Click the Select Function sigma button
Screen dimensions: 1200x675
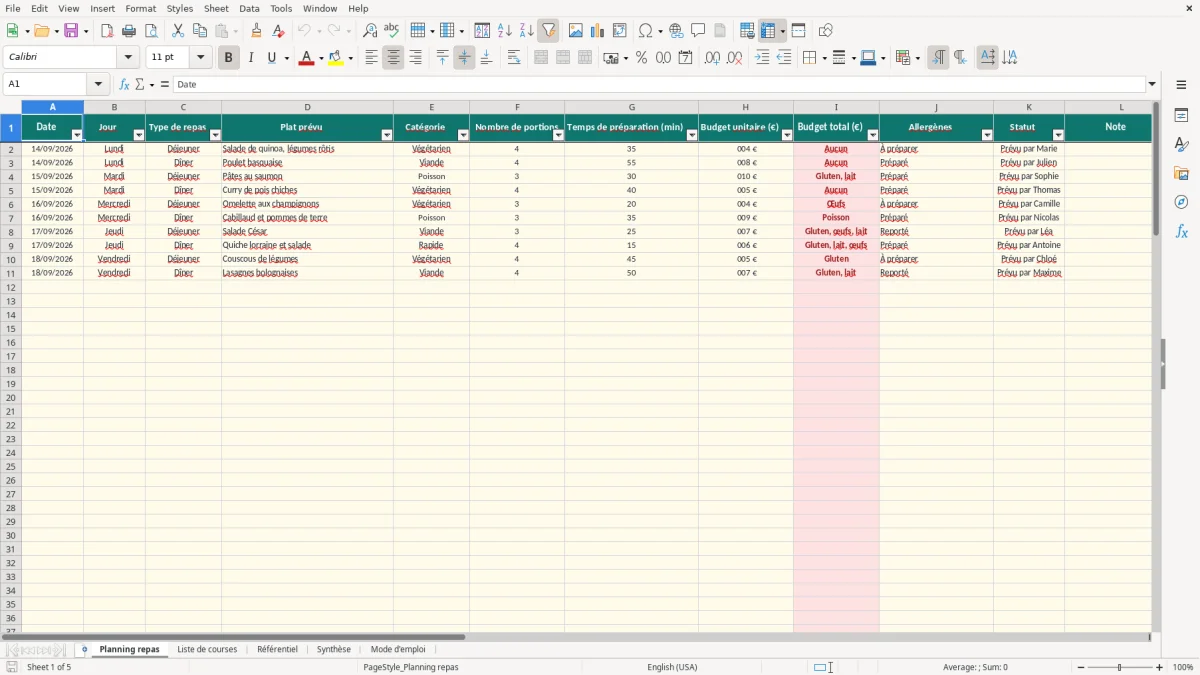(140, 85)
